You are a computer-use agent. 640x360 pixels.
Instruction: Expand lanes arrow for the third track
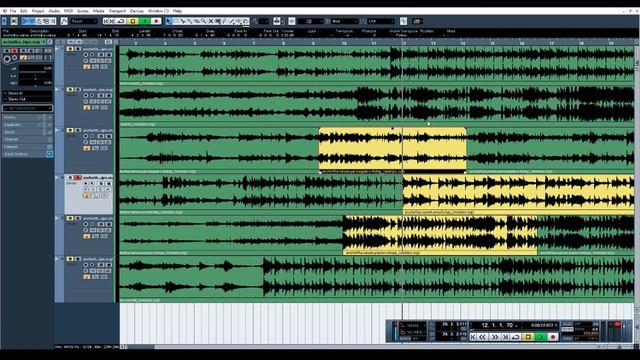click(57, 130)
